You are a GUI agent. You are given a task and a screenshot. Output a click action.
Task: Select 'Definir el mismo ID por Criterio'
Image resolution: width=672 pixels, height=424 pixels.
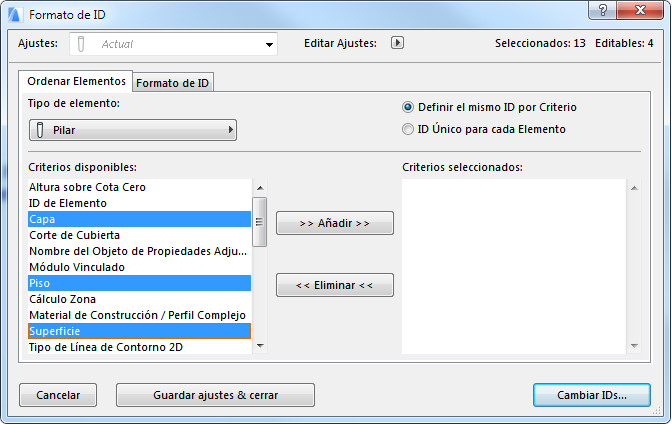(x=407, y=107)
